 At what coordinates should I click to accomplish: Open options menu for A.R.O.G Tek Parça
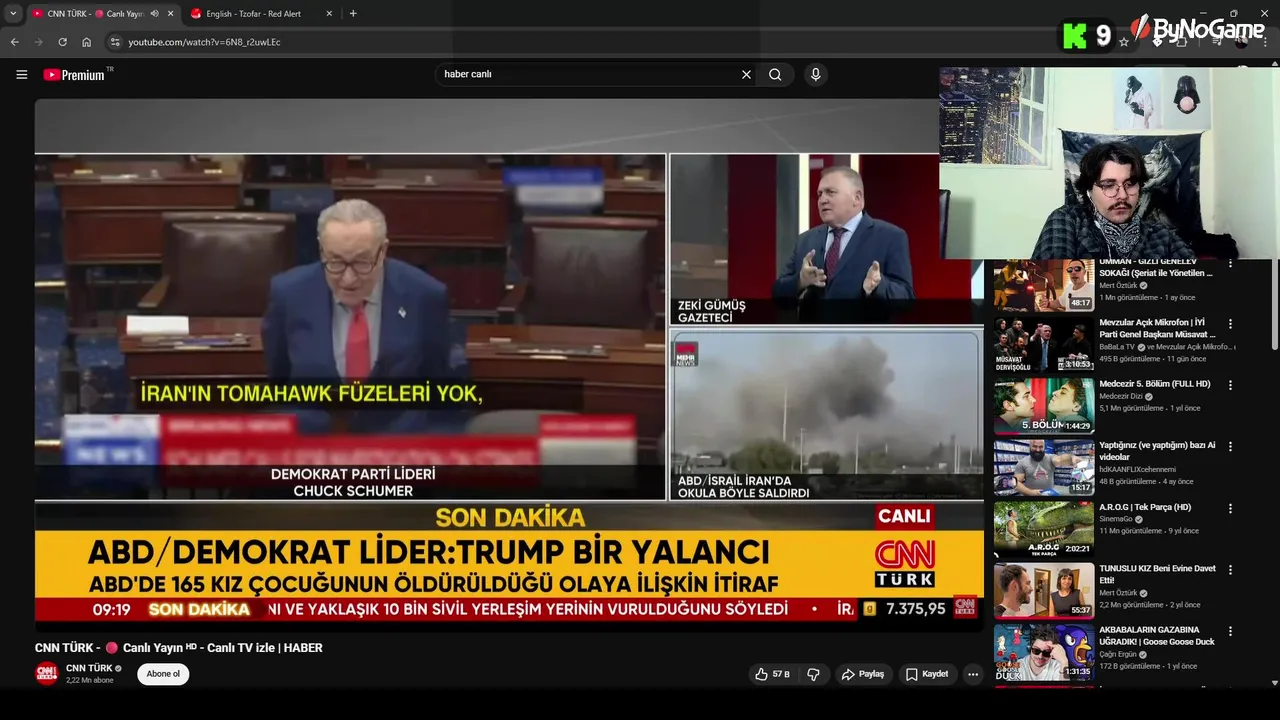click(1230, 508)
